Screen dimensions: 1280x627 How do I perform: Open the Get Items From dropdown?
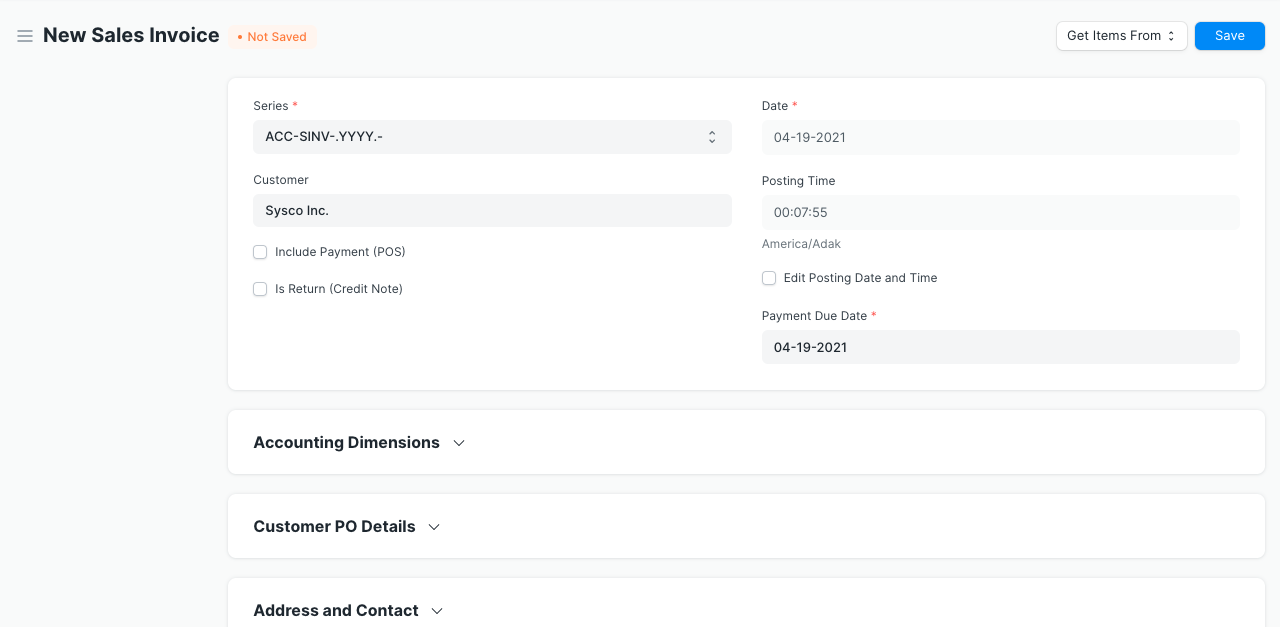[x=1121, y=36]
